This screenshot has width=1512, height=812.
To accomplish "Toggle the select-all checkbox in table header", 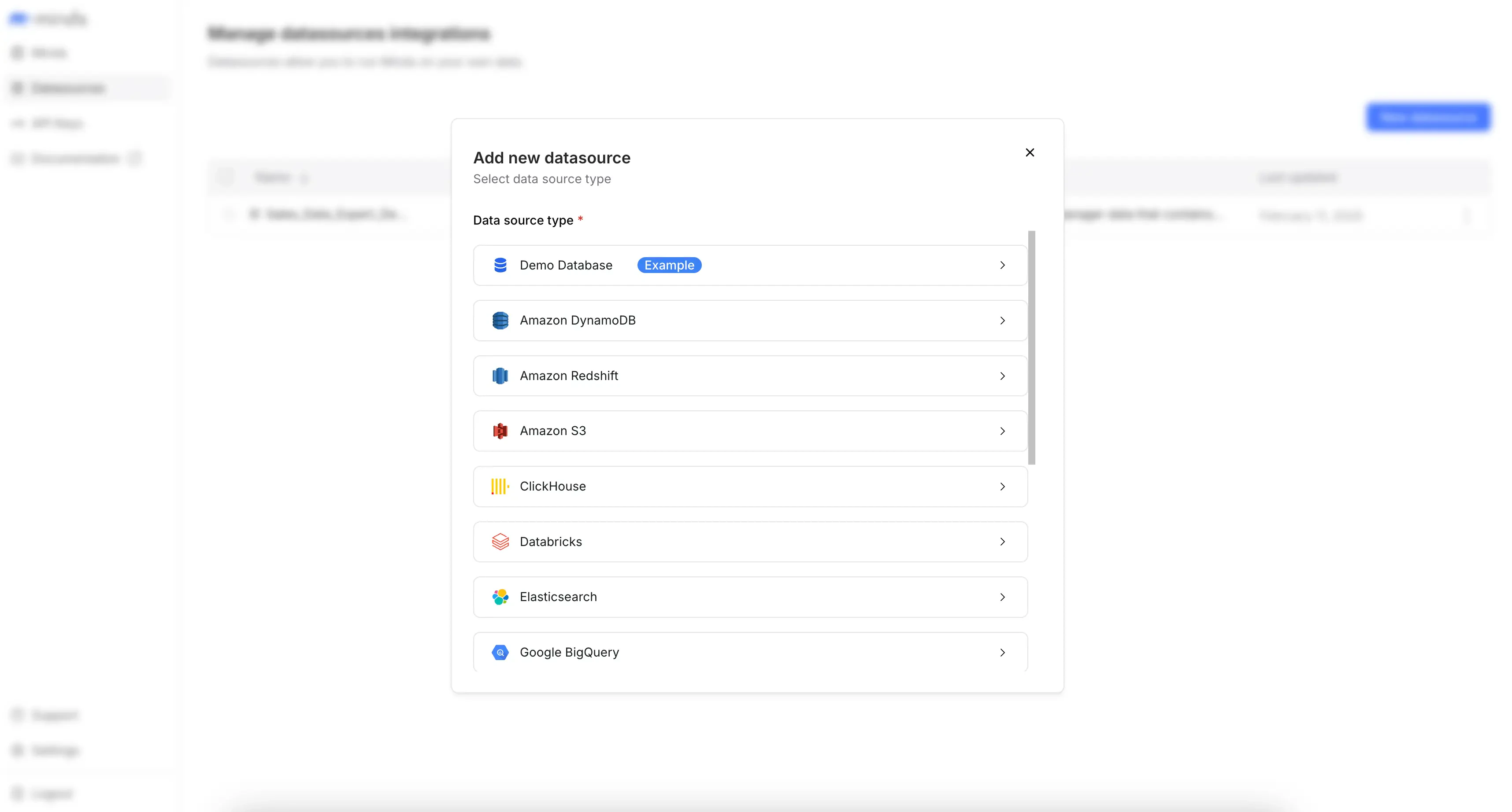I will click(226, 177).
